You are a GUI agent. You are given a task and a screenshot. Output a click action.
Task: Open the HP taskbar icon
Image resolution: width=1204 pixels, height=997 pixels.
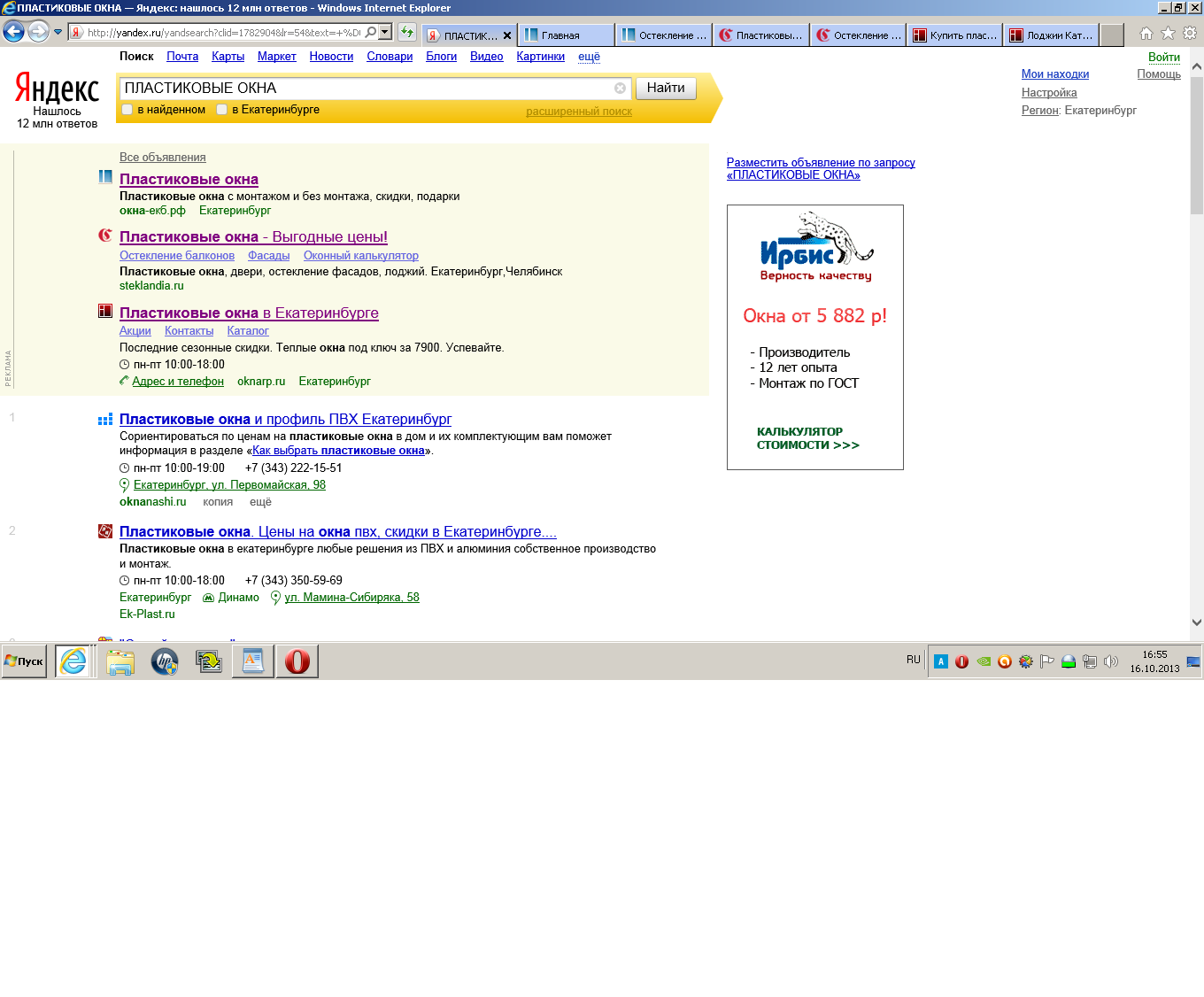(165, 661)
